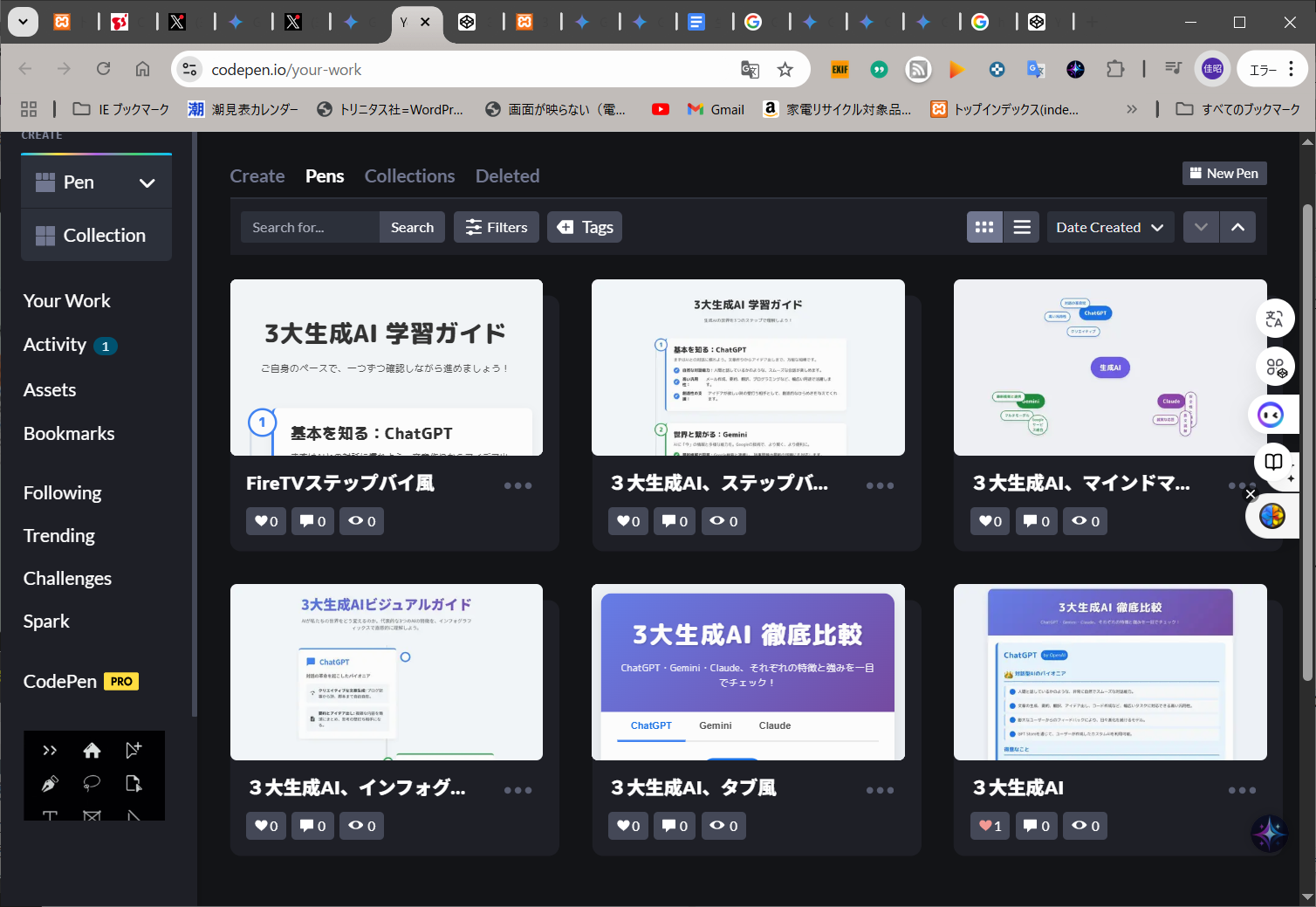Sort pens in descending order
Screen dimensions: 1316x907
click(x=1201, y=227)
